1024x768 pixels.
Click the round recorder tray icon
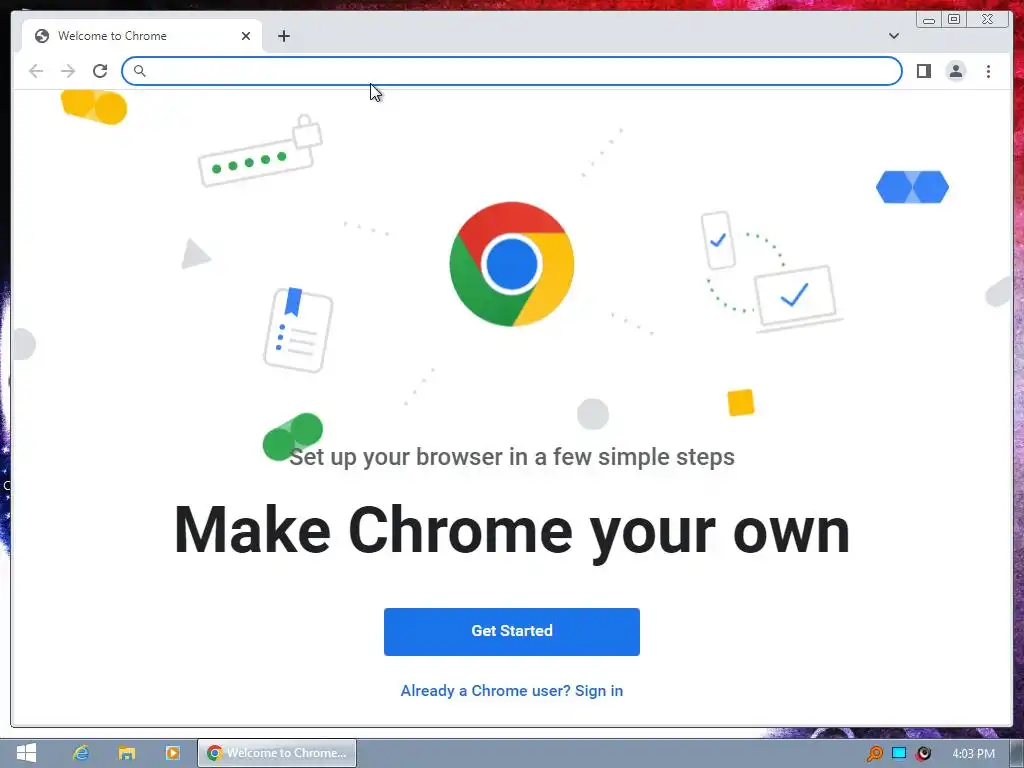[x=923, y=753]
